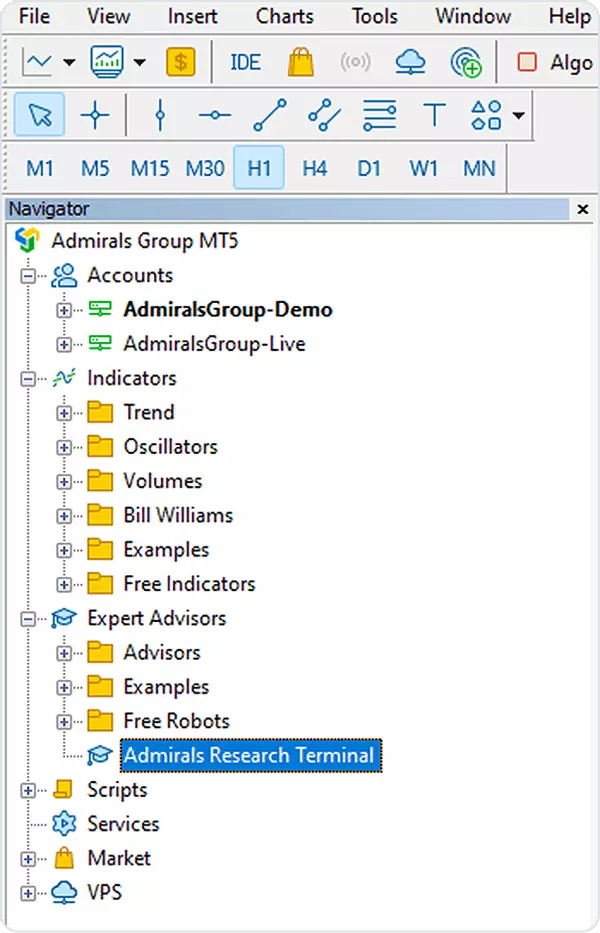Select AdmiralsGroup-Live account label

214,343
